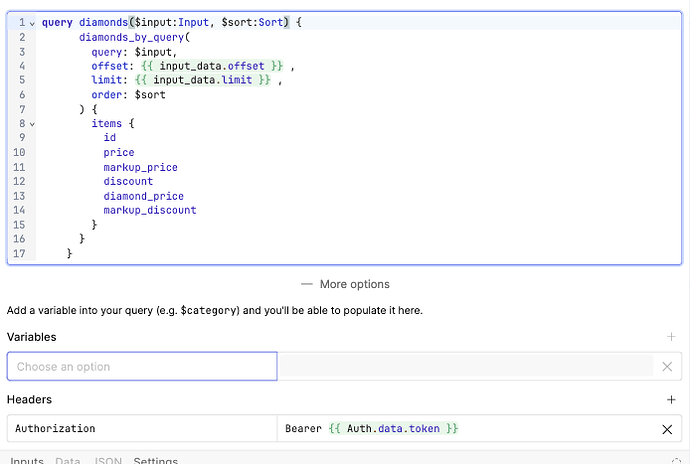690x464 pixels.
Task: Edit the Bearer token header value
Action: 465,429
